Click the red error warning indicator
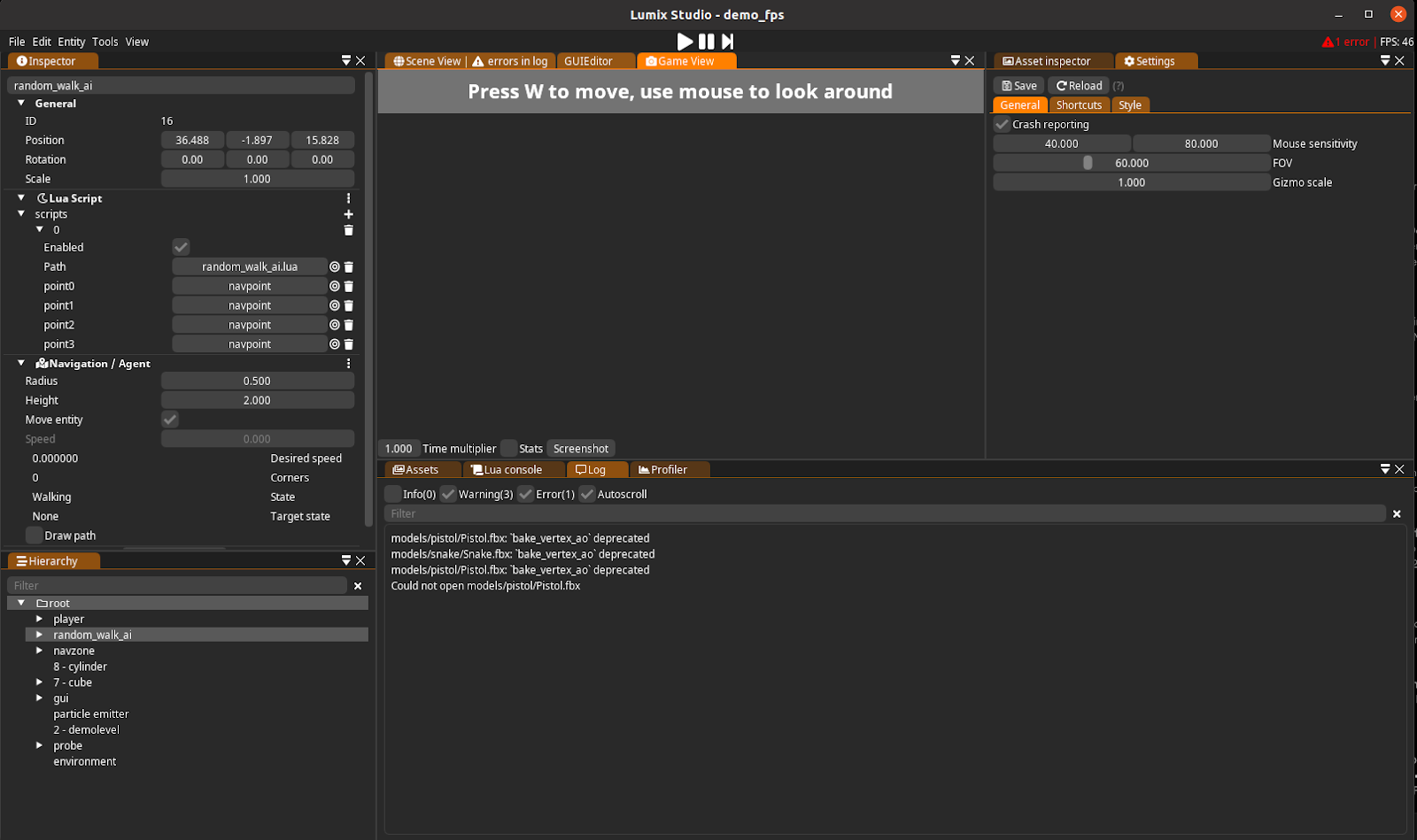Viewport: 1417px width, 840px height. click(x=1345, y=42)
